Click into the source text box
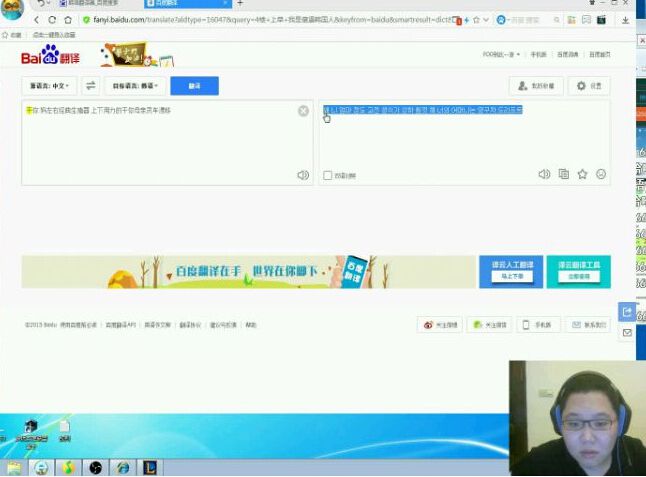This screenshot has width=646, height=477. click(167, 143)
